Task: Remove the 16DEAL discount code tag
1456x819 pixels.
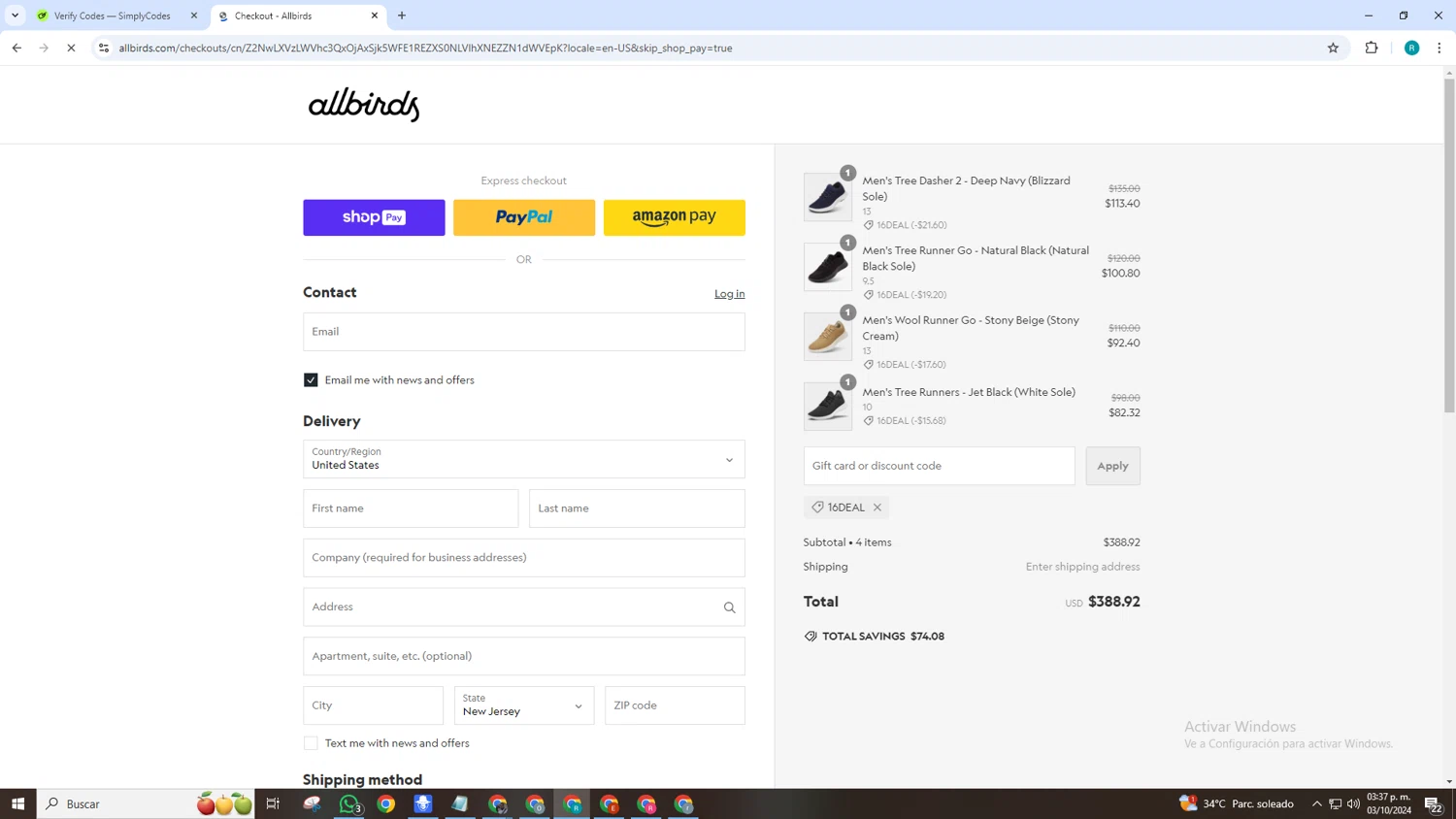Action: [x=877, y=508]
